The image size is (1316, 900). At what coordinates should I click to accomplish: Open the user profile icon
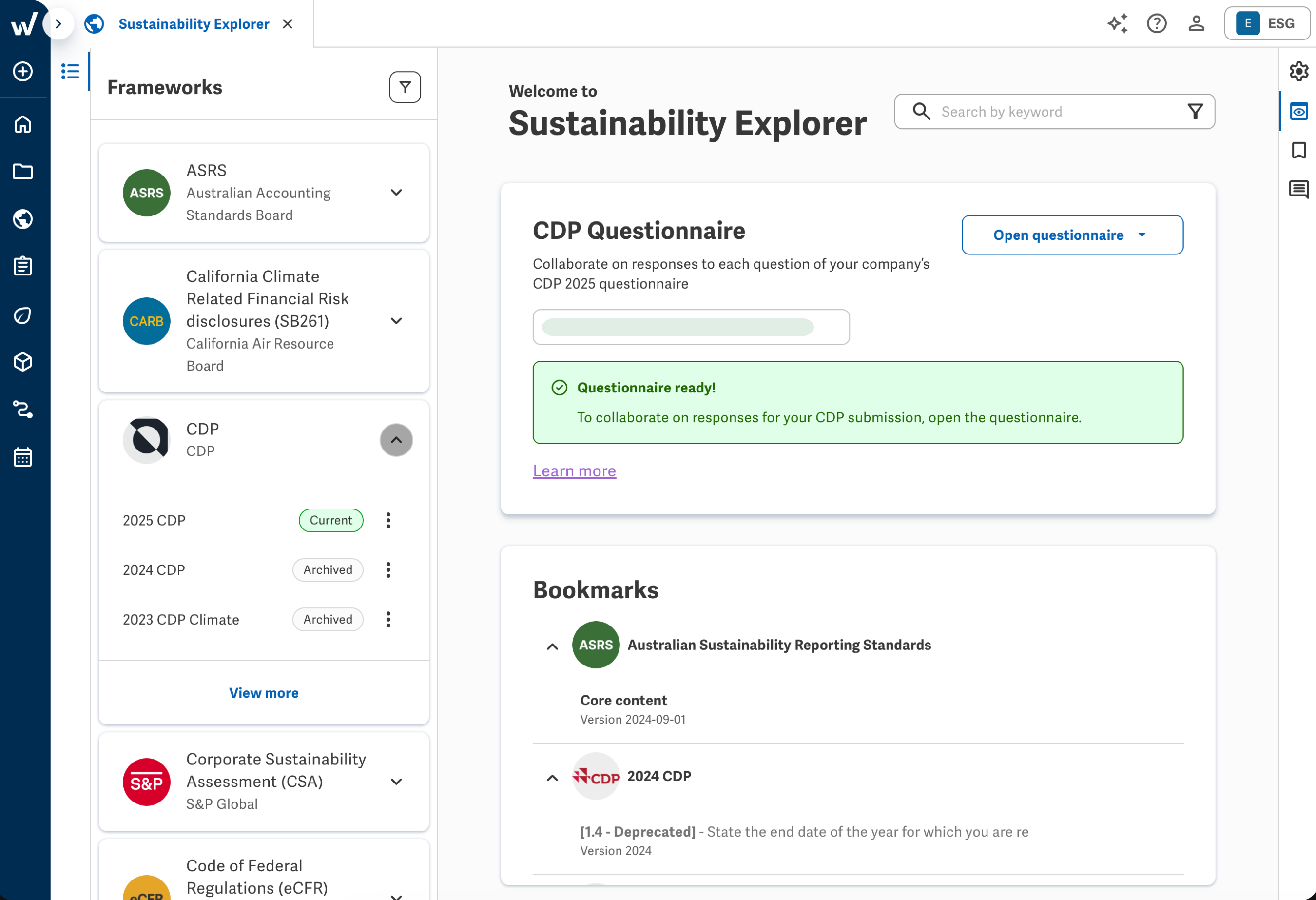[1197, 24]
